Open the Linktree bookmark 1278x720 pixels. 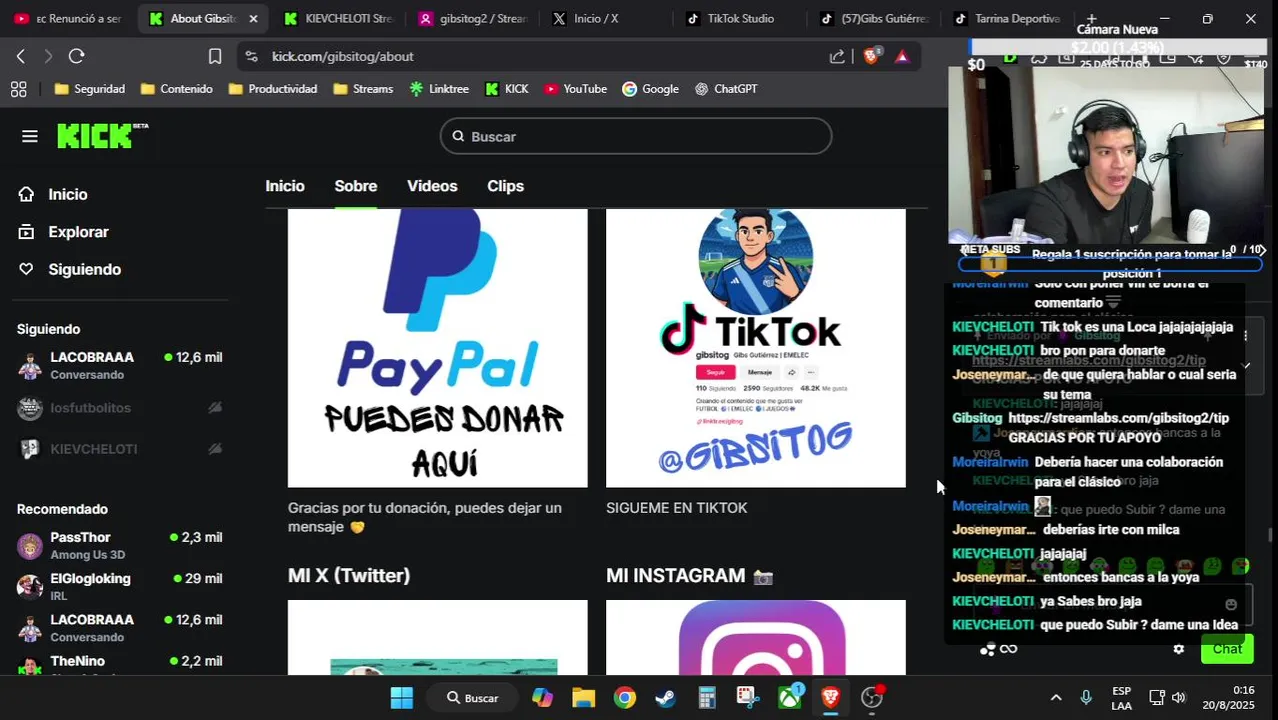click(439, 89)
